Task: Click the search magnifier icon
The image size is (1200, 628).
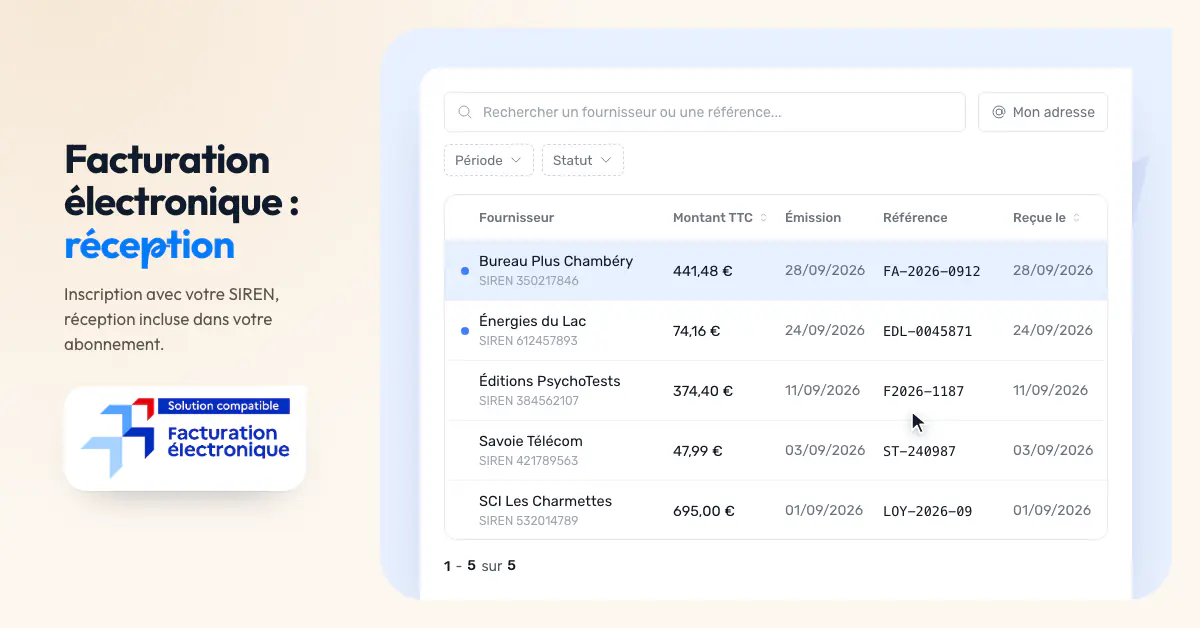Action: click(x=464, y=112)
